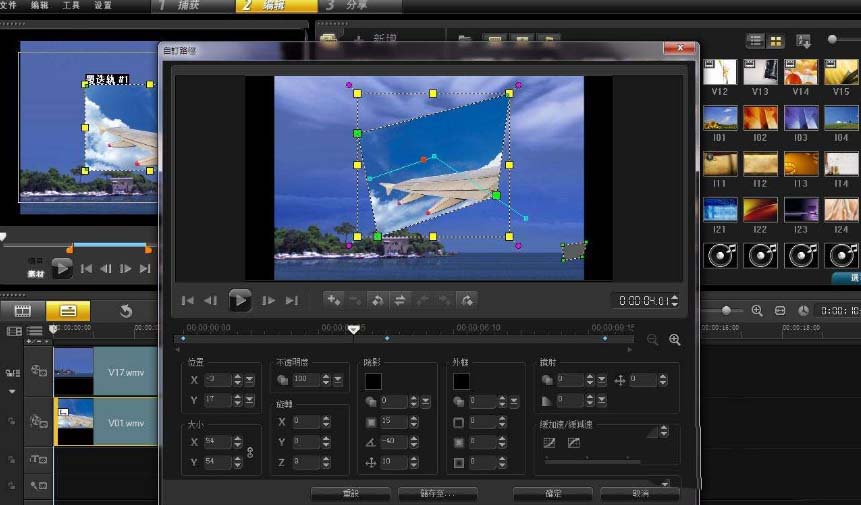
Task: Open the position X slider dropdown
Action: 250,380
